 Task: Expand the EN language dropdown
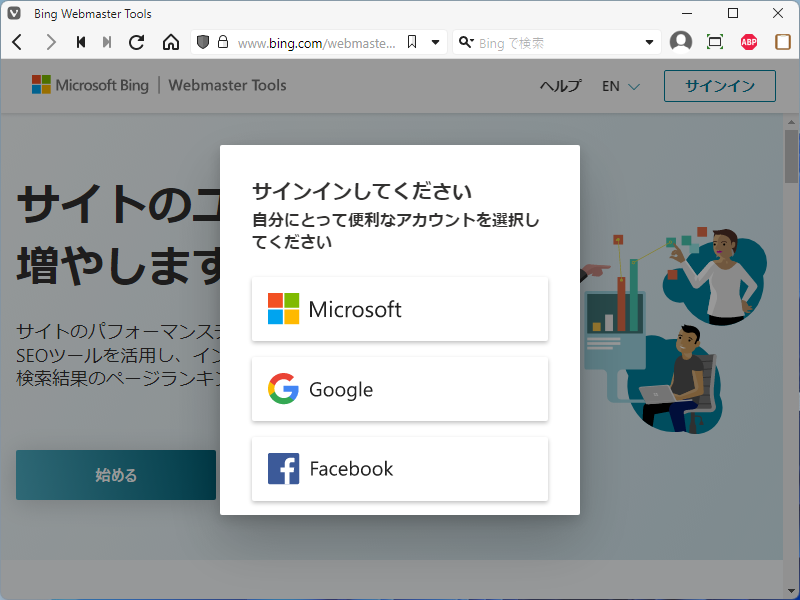tap(620, 86)
